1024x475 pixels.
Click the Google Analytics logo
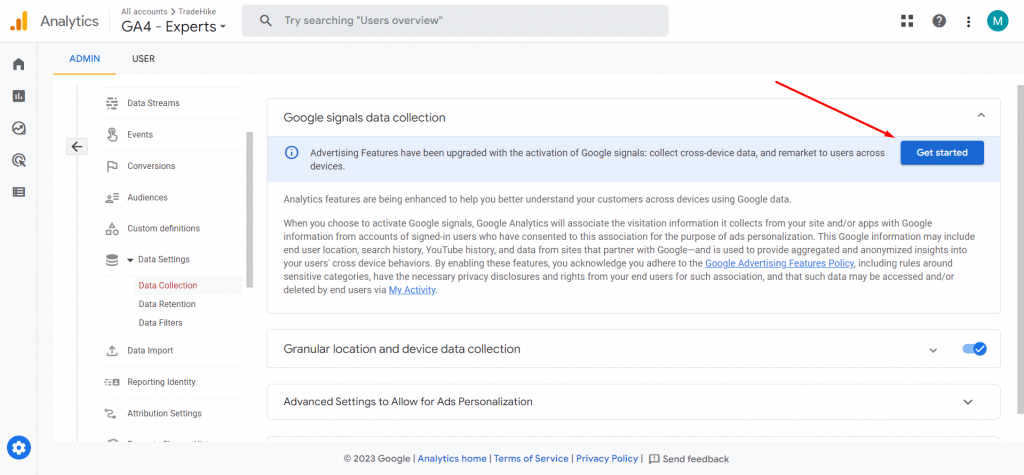pos(18,21)
